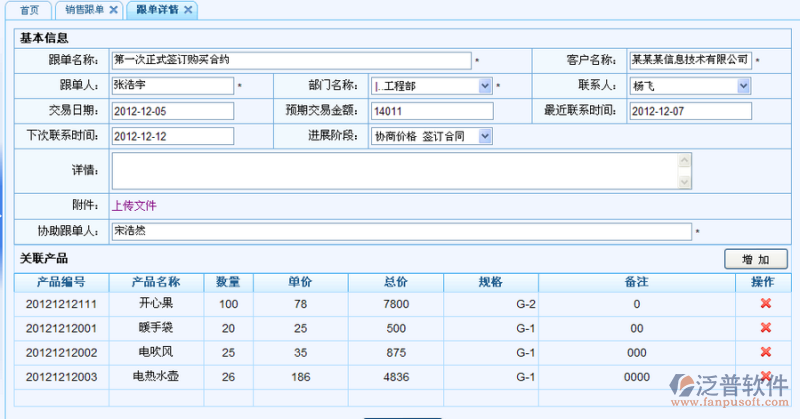Click the 协助跟单人 input field
This screenshot has height=419, width=800.
pos(402,231)
